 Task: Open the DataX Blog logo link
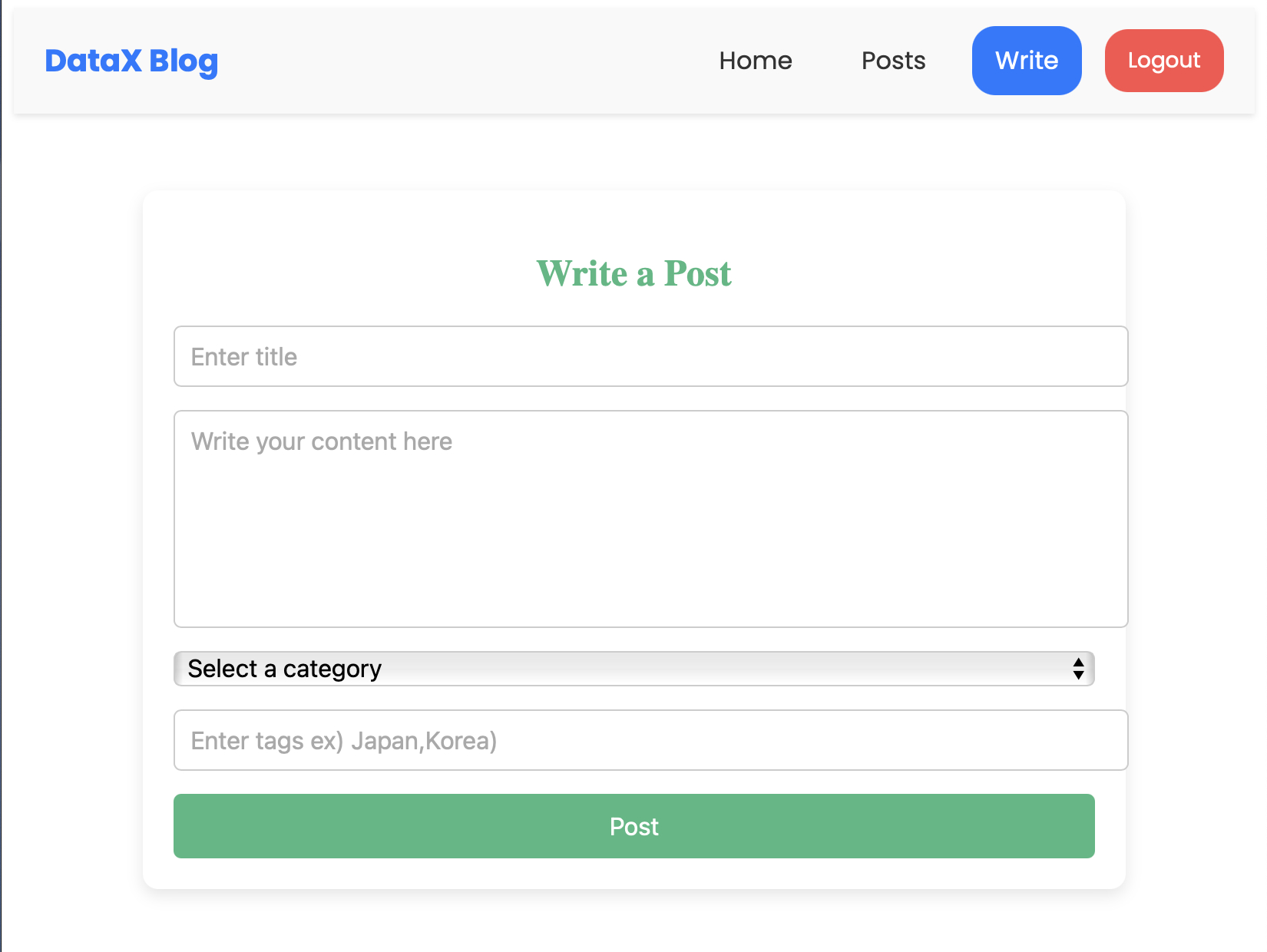(131, 61)
